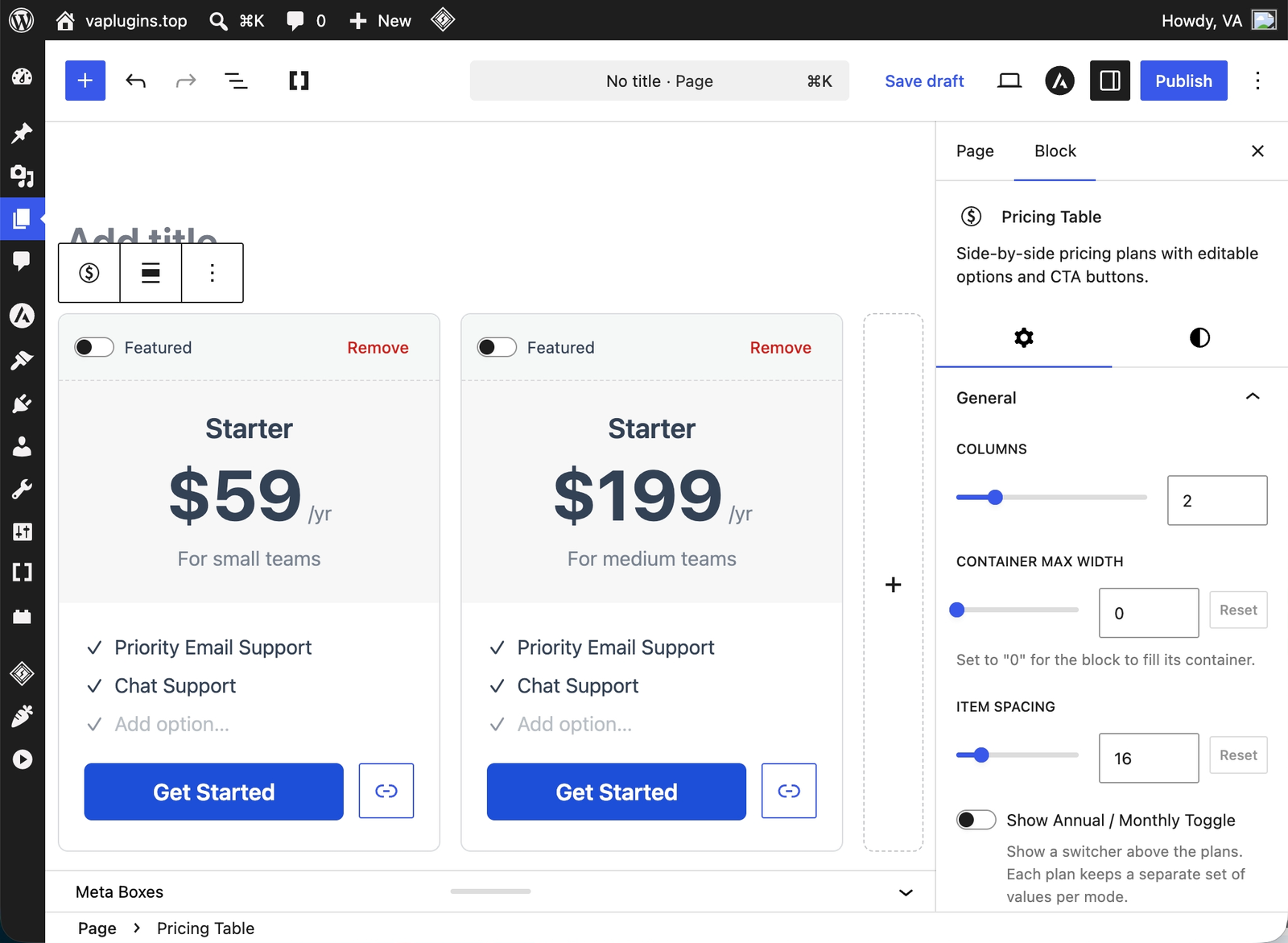1288x943 pixels.
Task: Open Comments in the admin sidebar
Action: (x=23, y=260)
